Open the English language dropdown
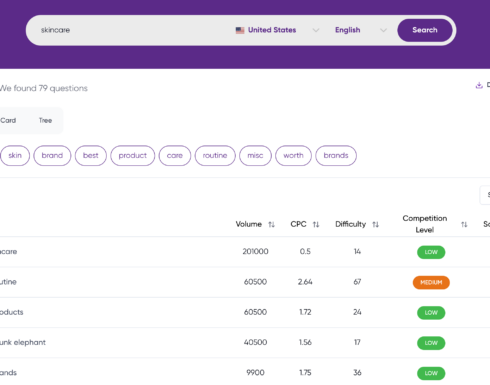 click(361, 30)
